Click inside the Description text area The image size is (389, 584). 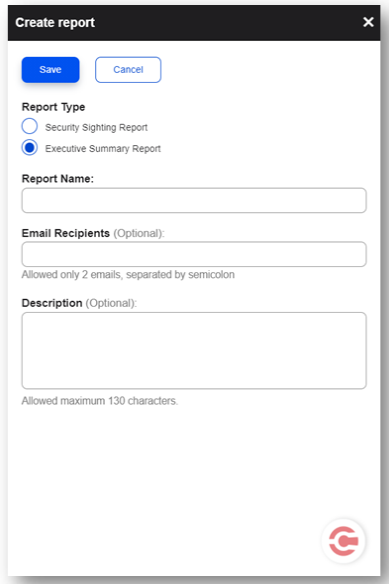pyautogui.click(x=194, y=350)
